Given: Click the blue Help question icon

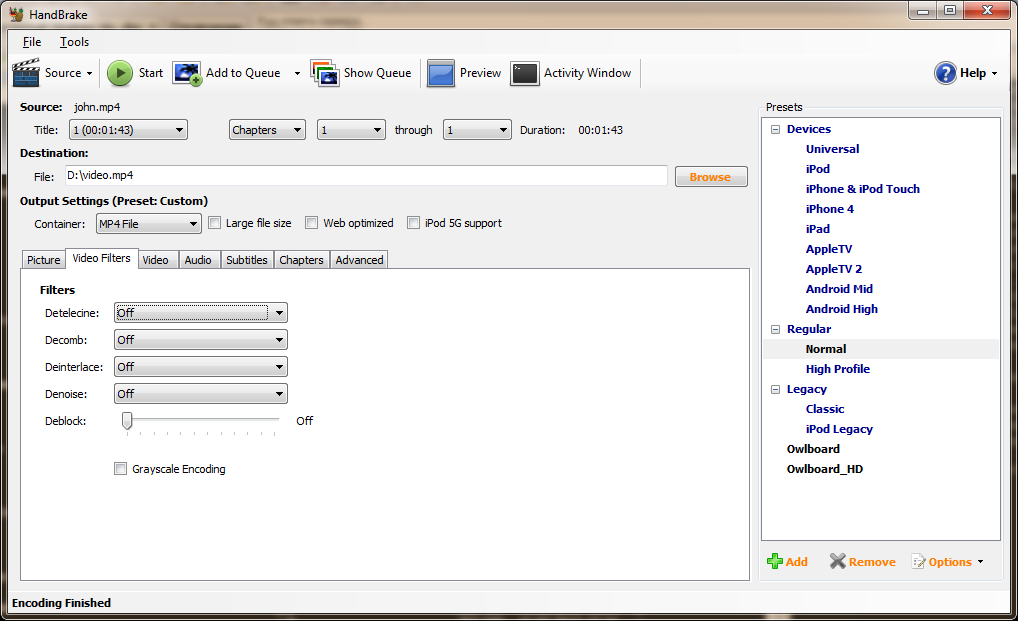Looking at the screenshot, I should (945, 73).
